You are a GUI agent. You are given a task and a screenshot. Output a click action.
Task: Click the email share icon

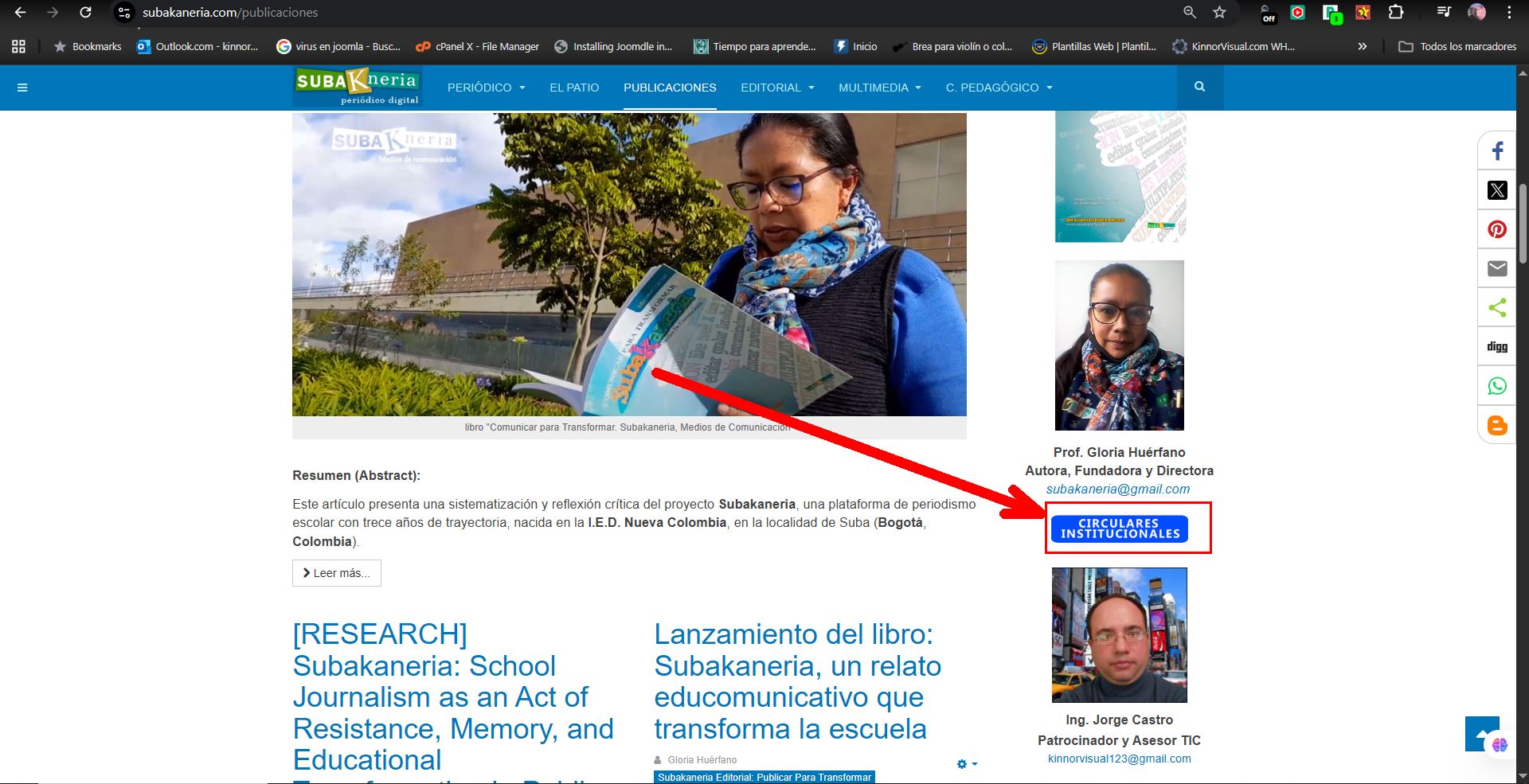point(1497,268)
